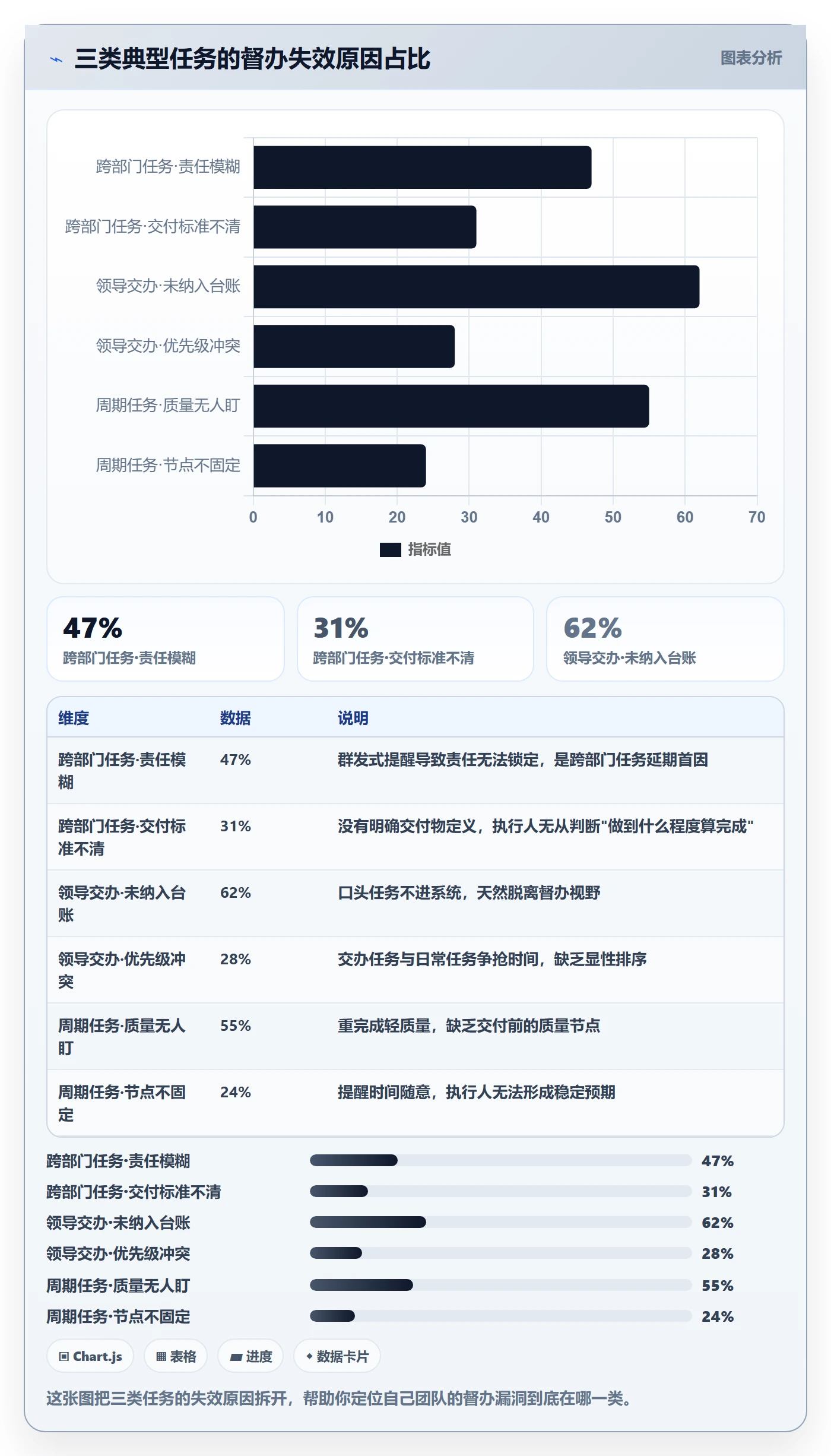The height and width of the screenshot is (1456, 831).
Task: Click the 跨部门任务·交付标准不清 chart bar
Action: (x=364, y=227)
